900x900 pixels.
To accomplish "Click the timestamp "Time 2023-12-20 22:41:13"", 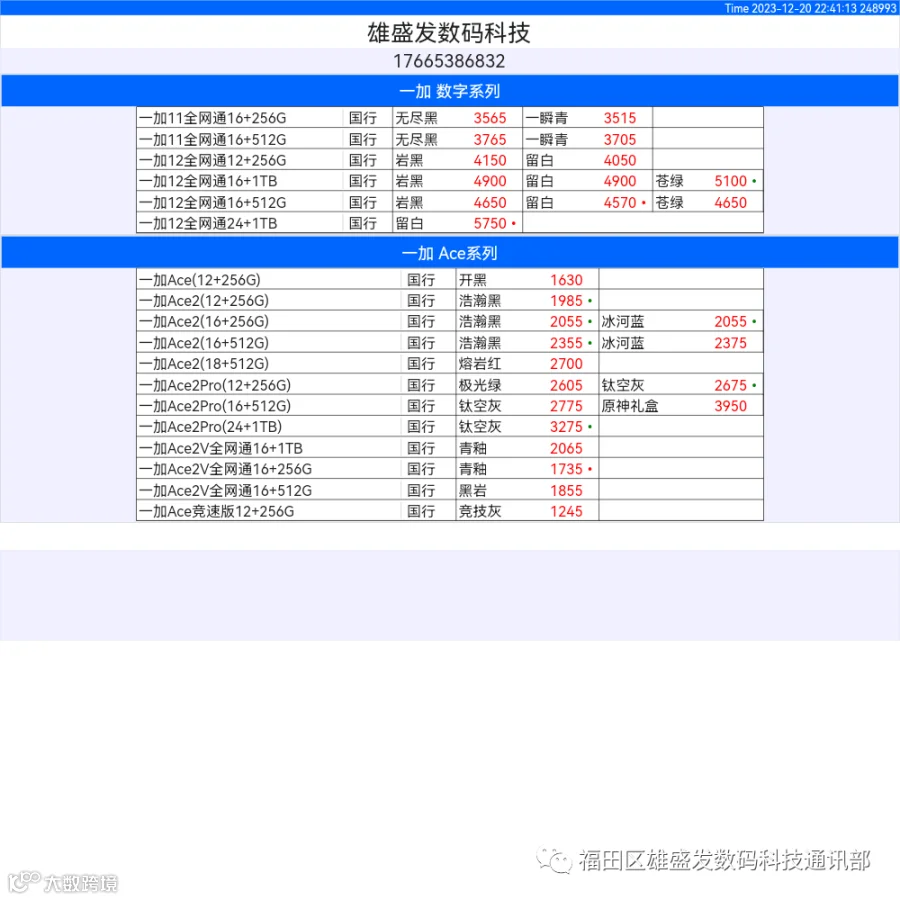I will coord(790,8).
